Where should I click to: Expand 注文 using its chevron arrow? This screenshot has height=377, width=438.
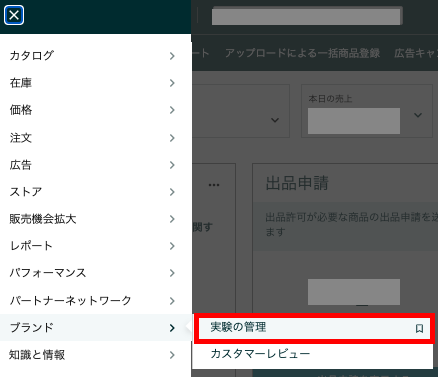[172, 138]
